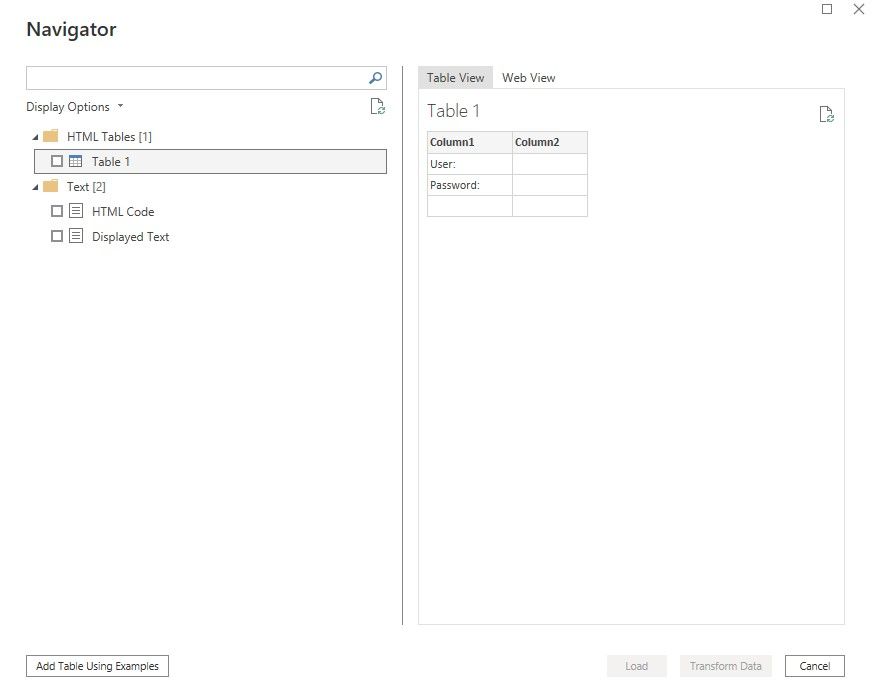Click the Column1 header in preview
Image resolution: width=875 pixels, height=690 pixels.
pos(469,142)
